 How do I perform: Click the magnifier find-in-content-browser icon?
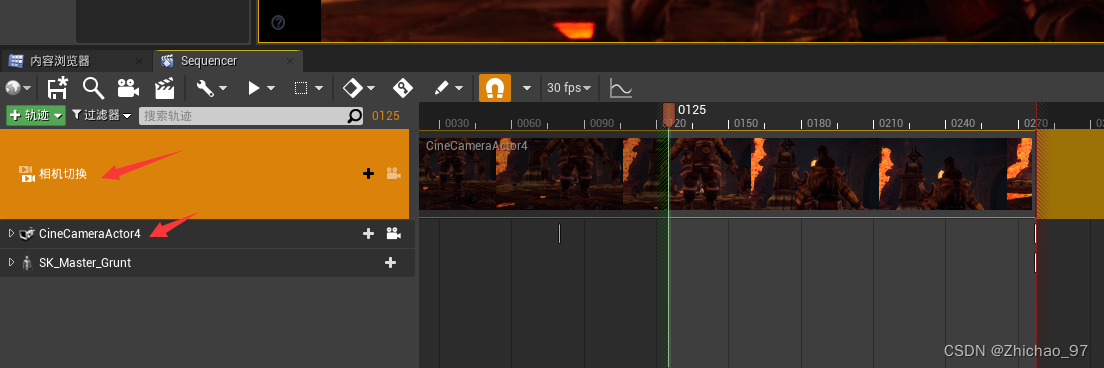(93, 88)
